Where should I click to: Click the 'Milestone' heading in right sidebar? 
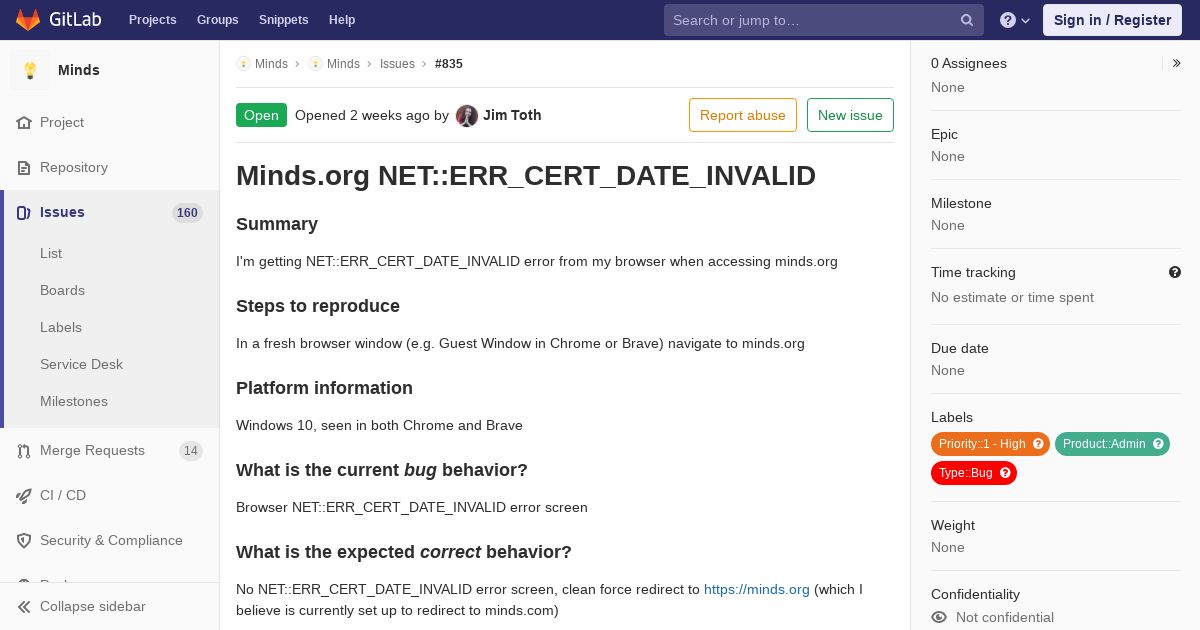tap(961, 204)
